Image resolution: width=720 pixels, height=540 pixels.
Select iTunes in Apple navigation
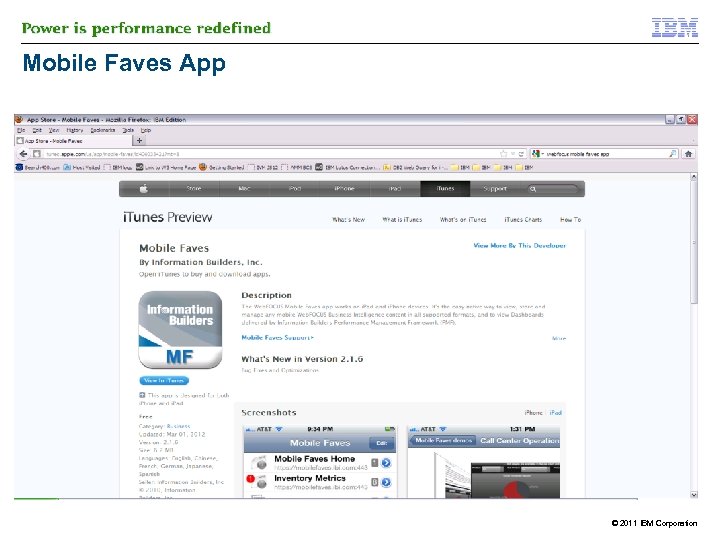coord(445,189)
